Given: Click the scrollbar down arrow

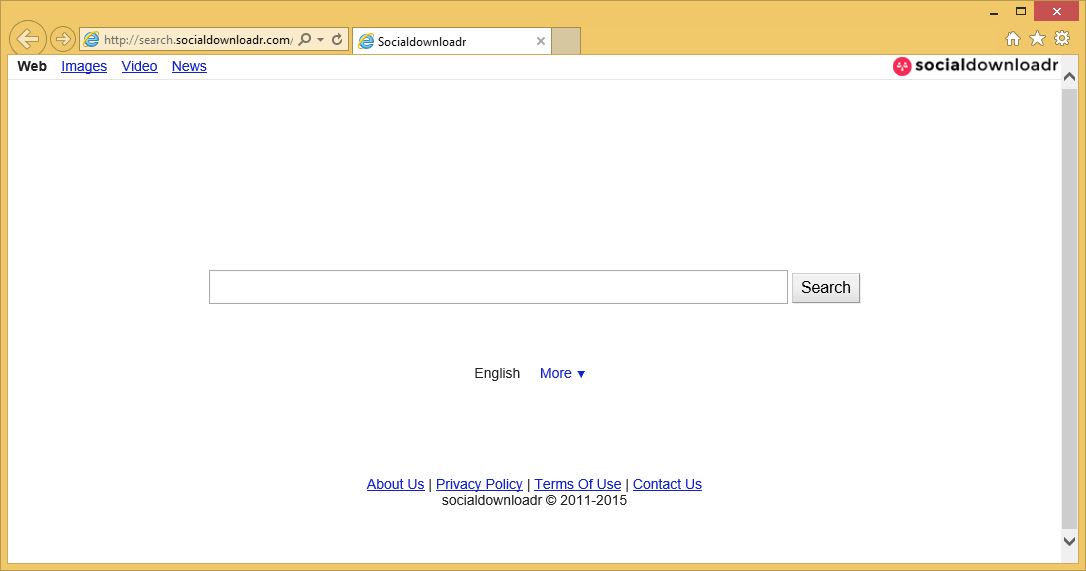Looking at the screenshot, I should tap(1069, 541).
